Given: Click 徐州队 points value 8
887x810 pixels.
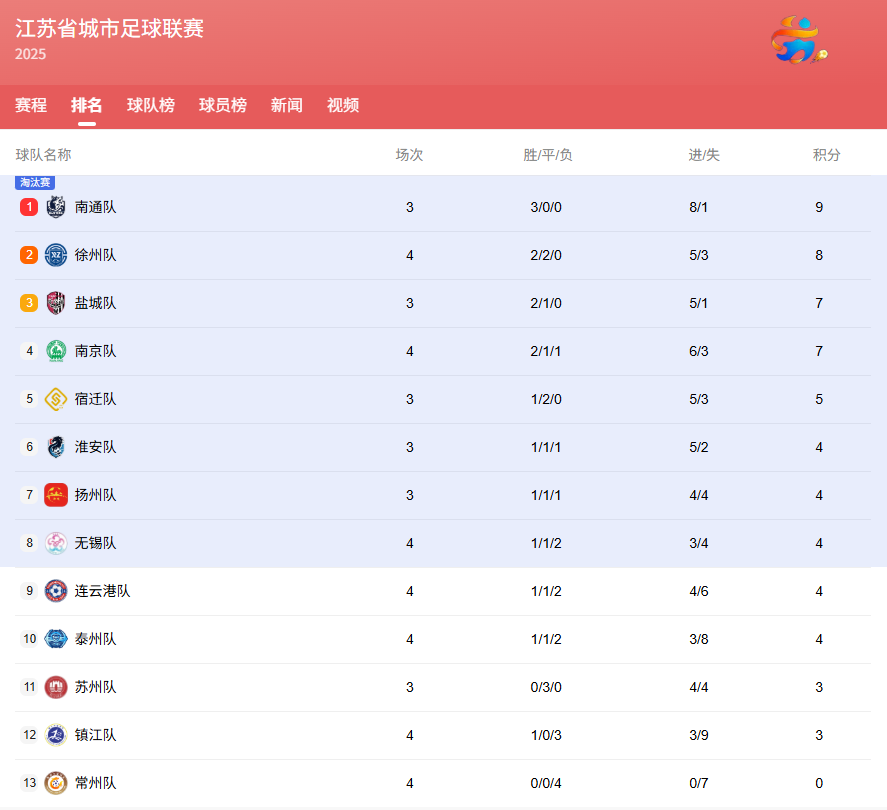Looking at the screenshot, I should tap(819, 255).
